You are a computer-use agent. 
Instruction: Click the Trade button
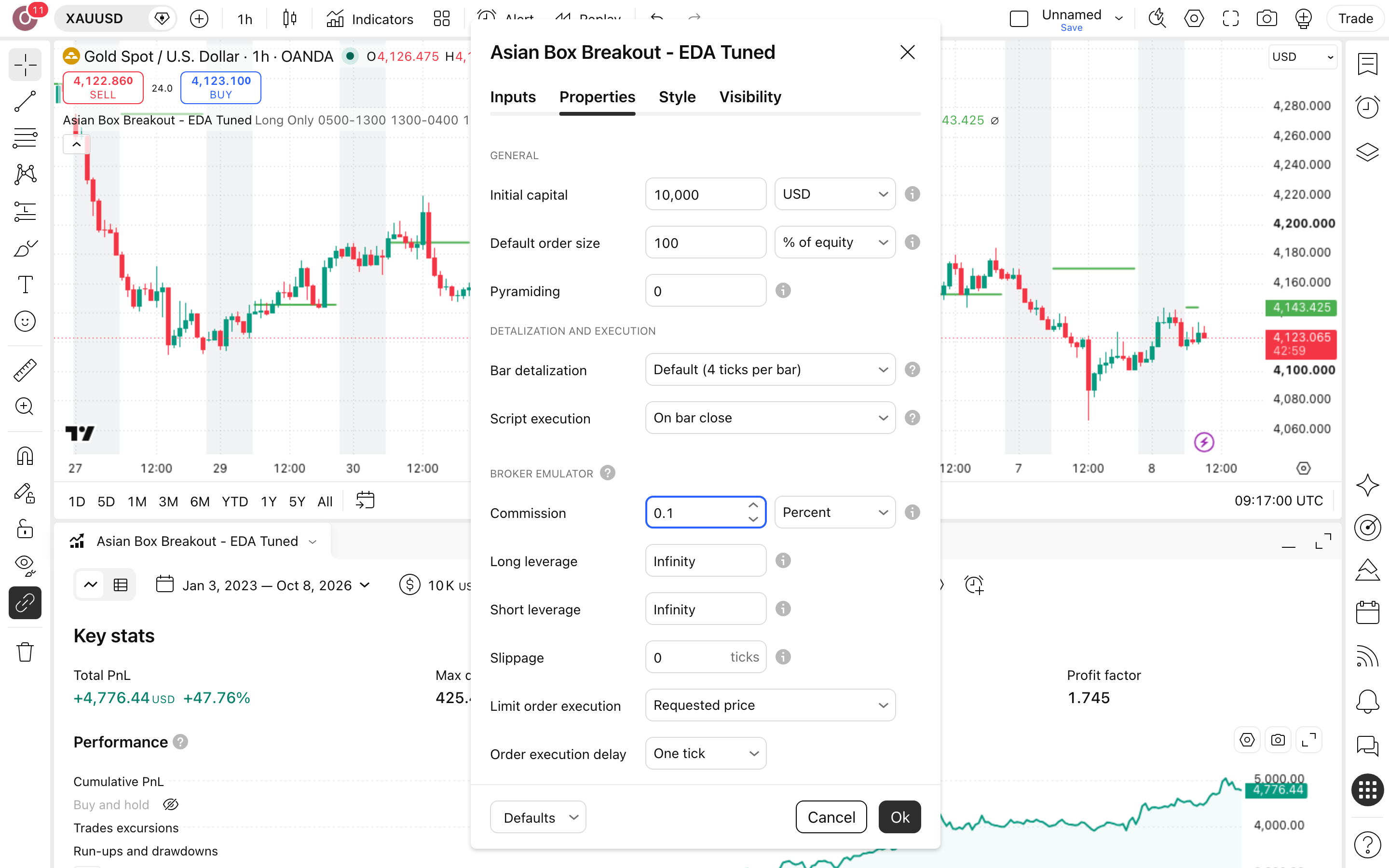click(1355, 19)
